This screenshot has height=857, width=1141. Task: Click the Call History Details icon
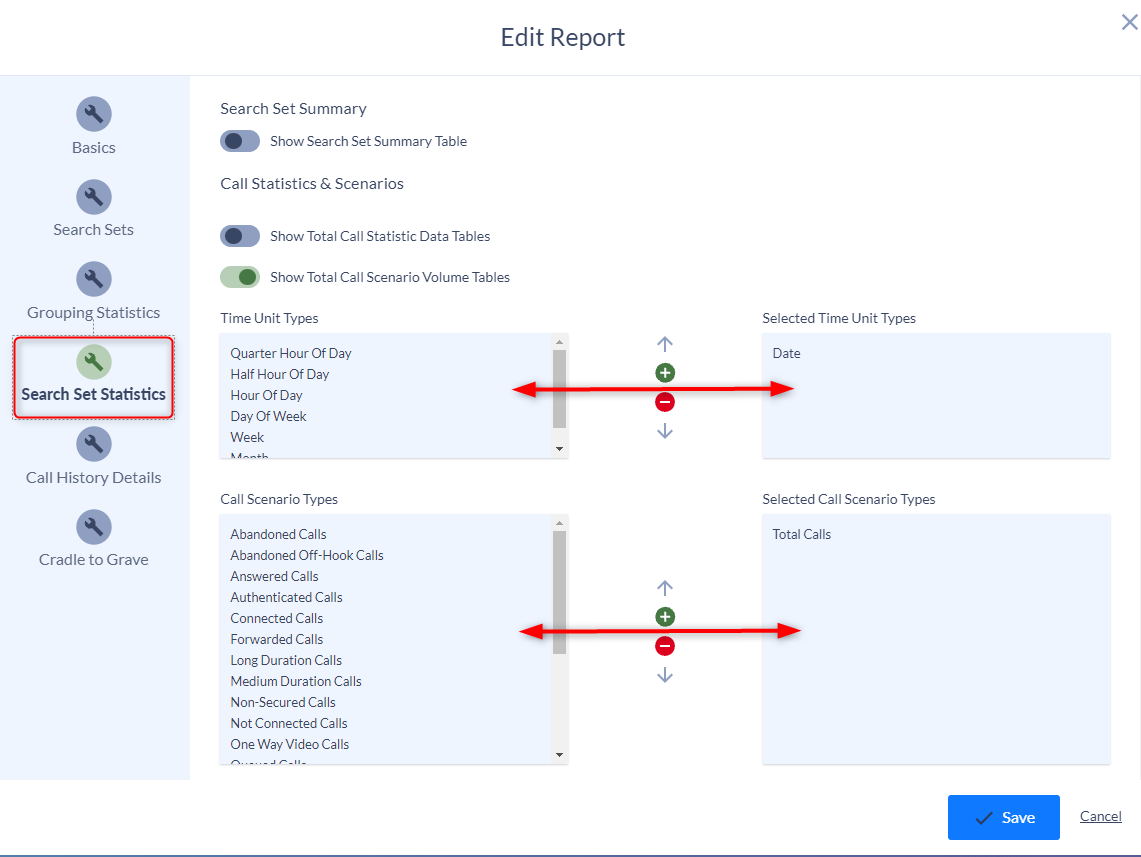pos(93,444)
